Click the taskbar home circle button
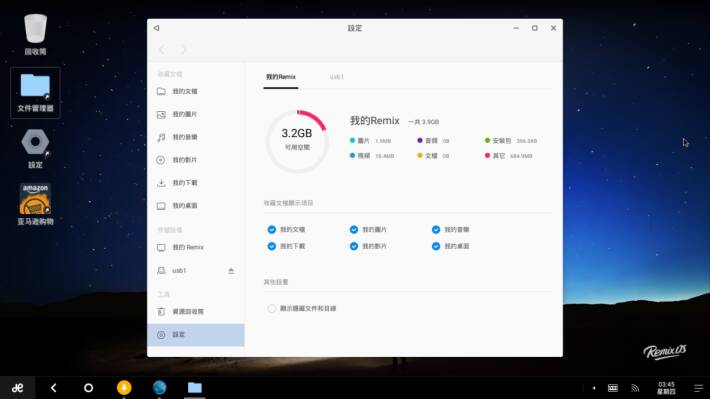 point(89,388)
